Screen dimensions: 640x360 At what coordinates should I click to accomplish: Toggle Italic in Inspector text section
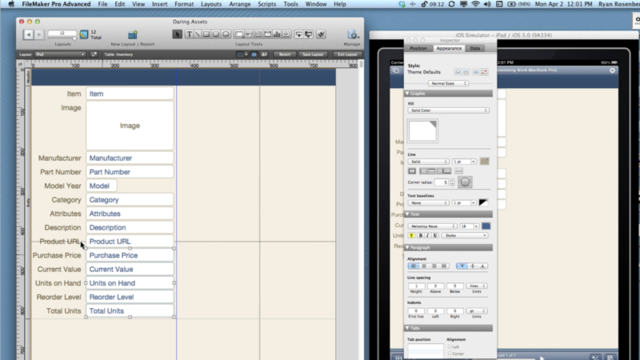[428, 236]
